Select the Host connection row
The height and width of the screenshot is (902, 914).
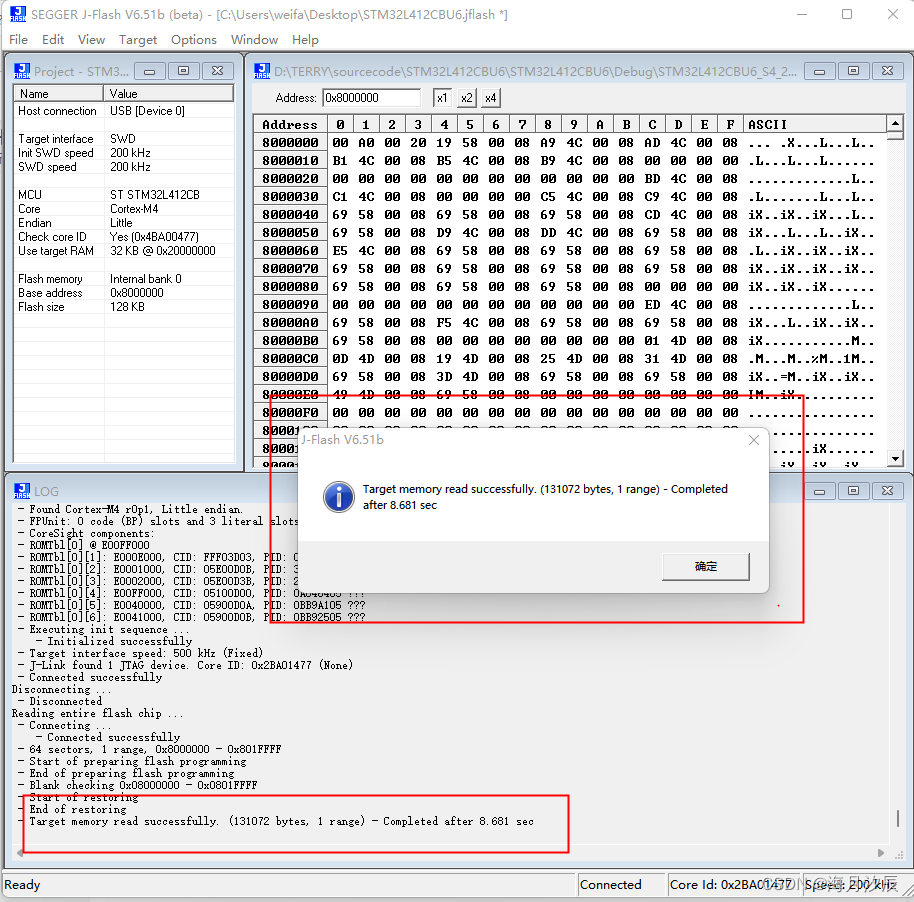pos(124,111)
